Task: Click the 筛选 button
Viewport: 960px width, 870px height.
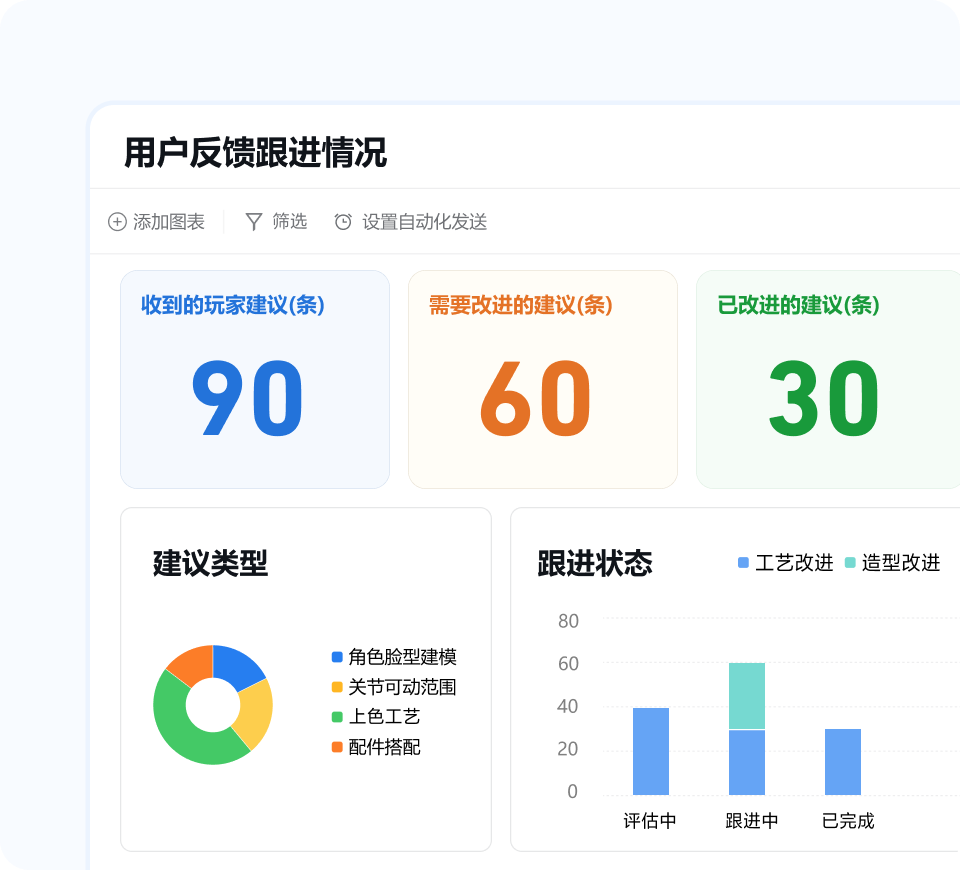Action: (x=280, y=222)
